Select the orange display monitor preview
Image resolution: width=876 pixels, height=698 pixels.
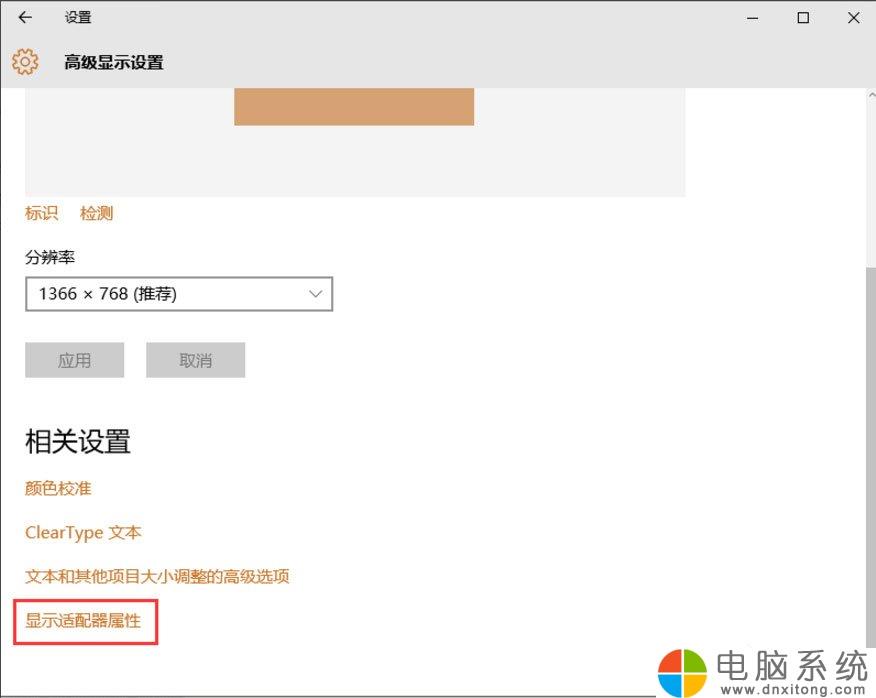coord(354,107)
